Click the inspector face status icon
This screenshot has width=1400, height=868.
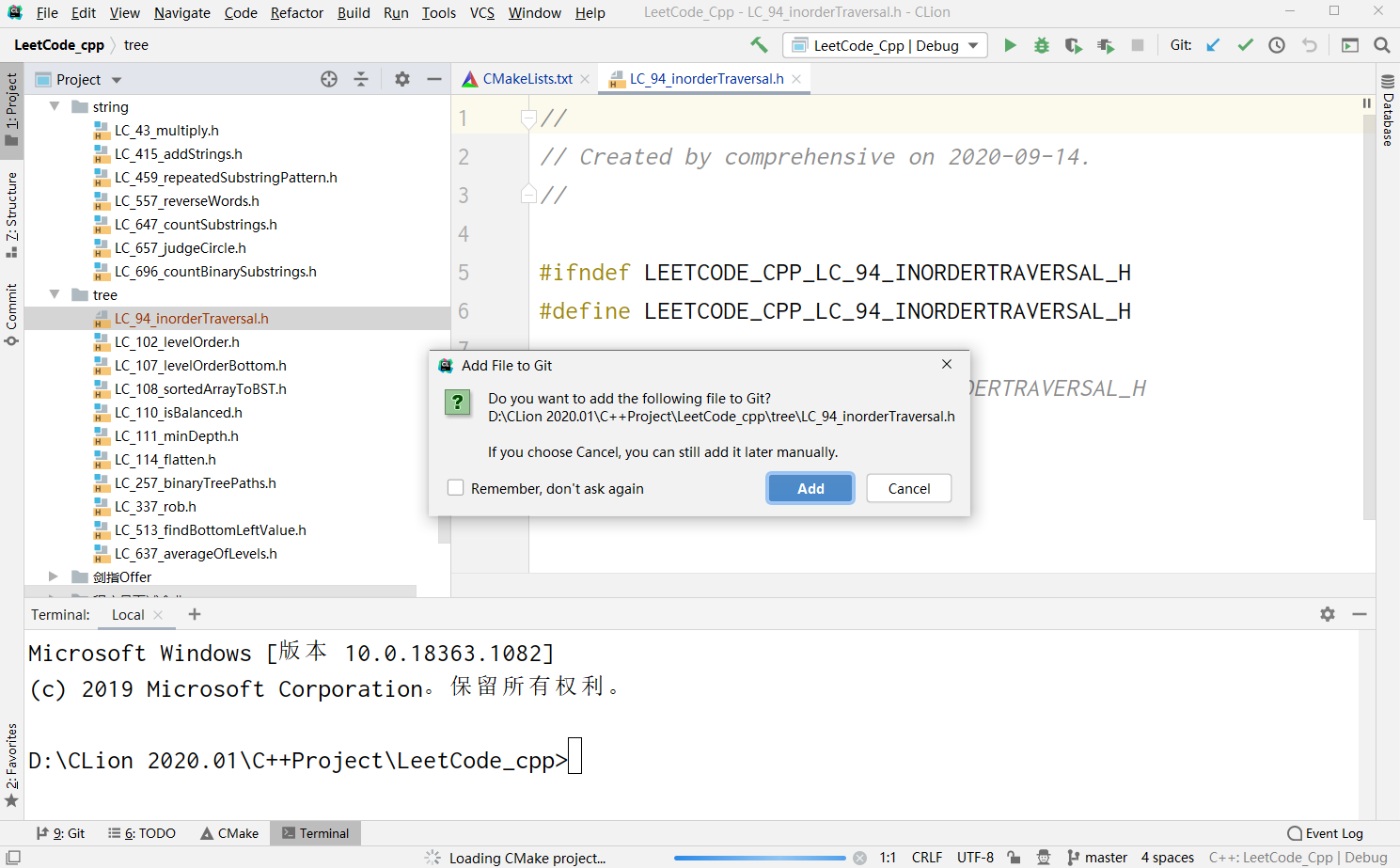click(1044, 858)
